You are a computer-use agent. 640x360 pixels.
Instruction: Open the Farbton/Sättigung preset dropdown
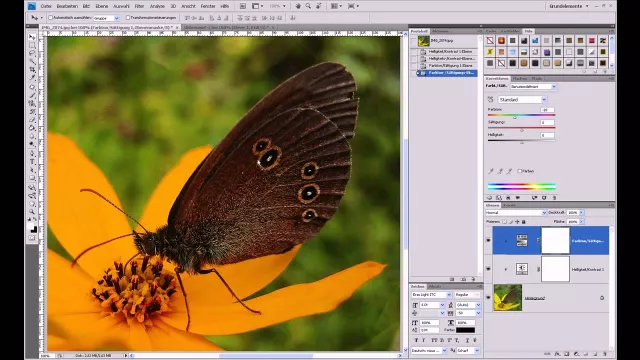553,87
